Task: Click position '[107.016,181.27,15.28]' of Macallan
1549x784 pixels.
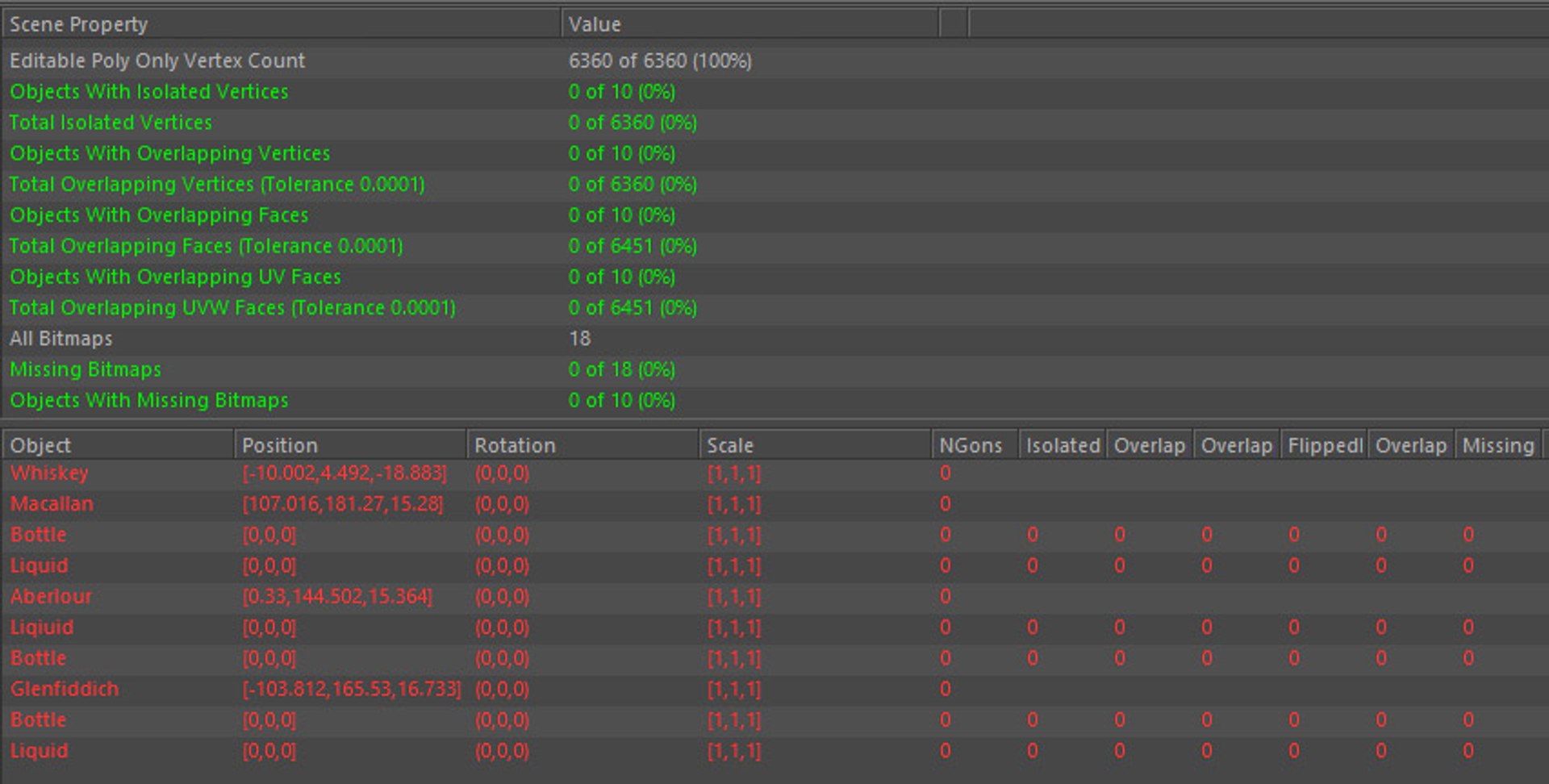Action: (x=343, y=504)
